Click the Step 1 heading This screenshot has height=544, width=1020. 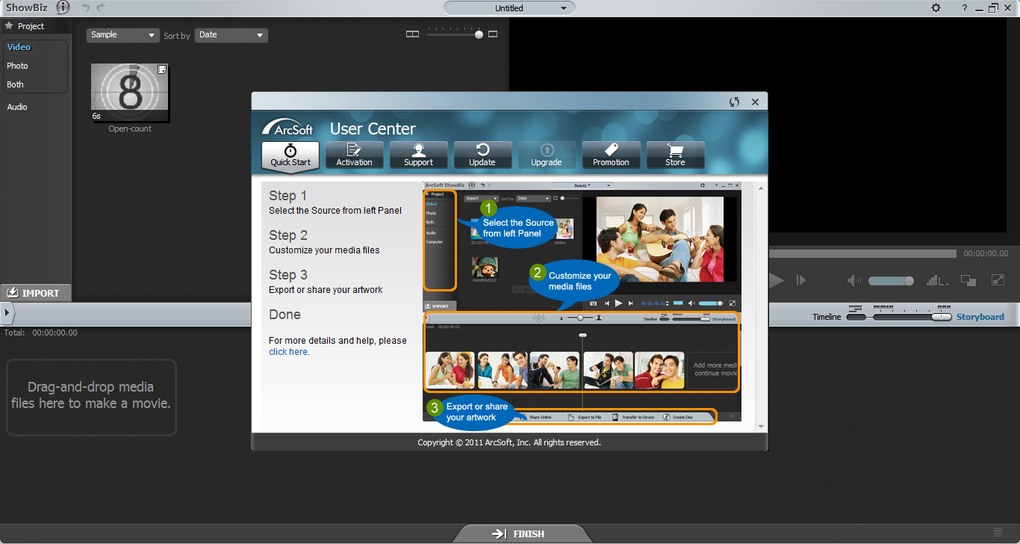(x=288, y=196)
